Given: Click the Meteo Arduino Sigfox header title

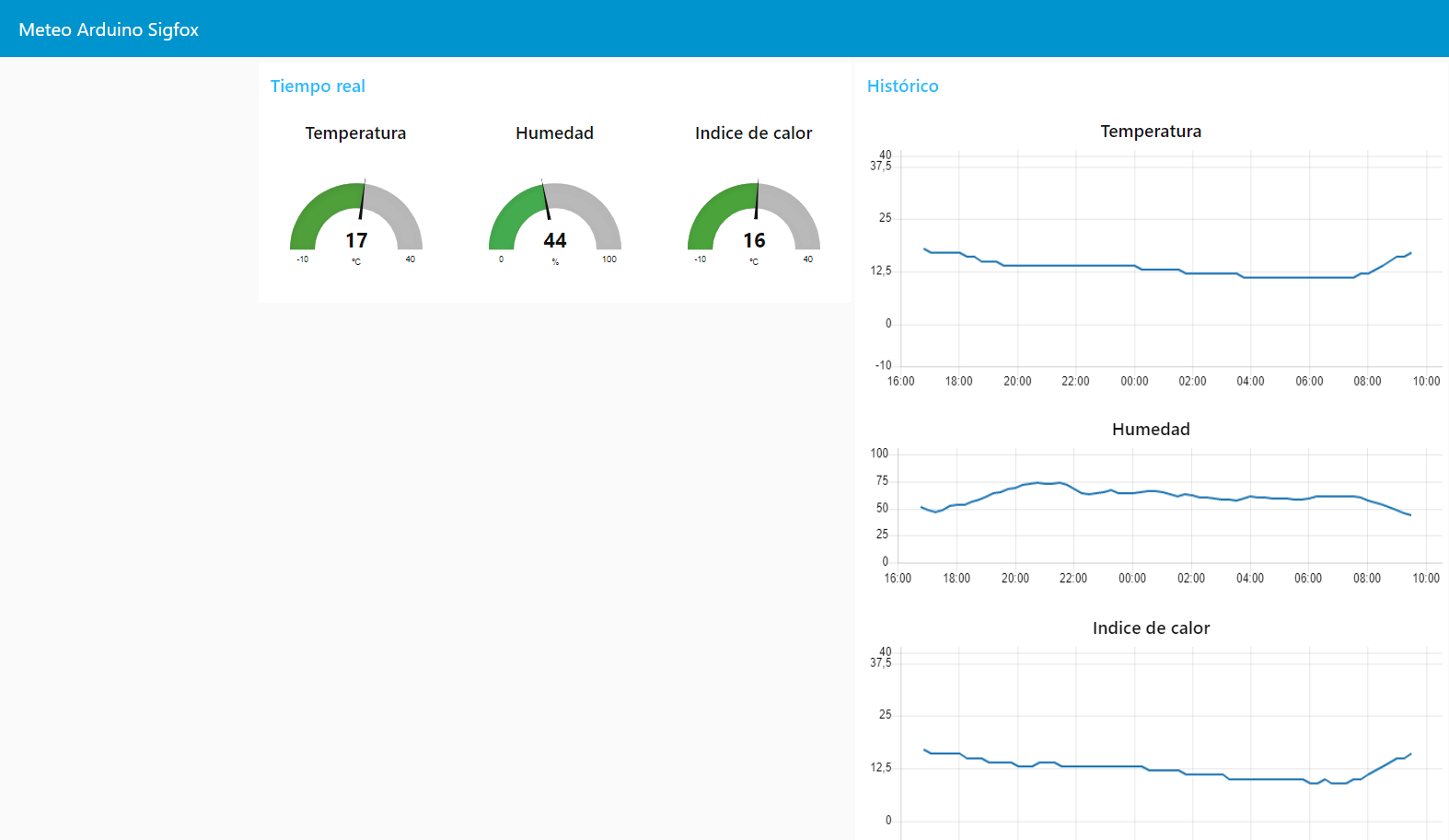Looking at the screenshot, I should click(x=109, y=29).
